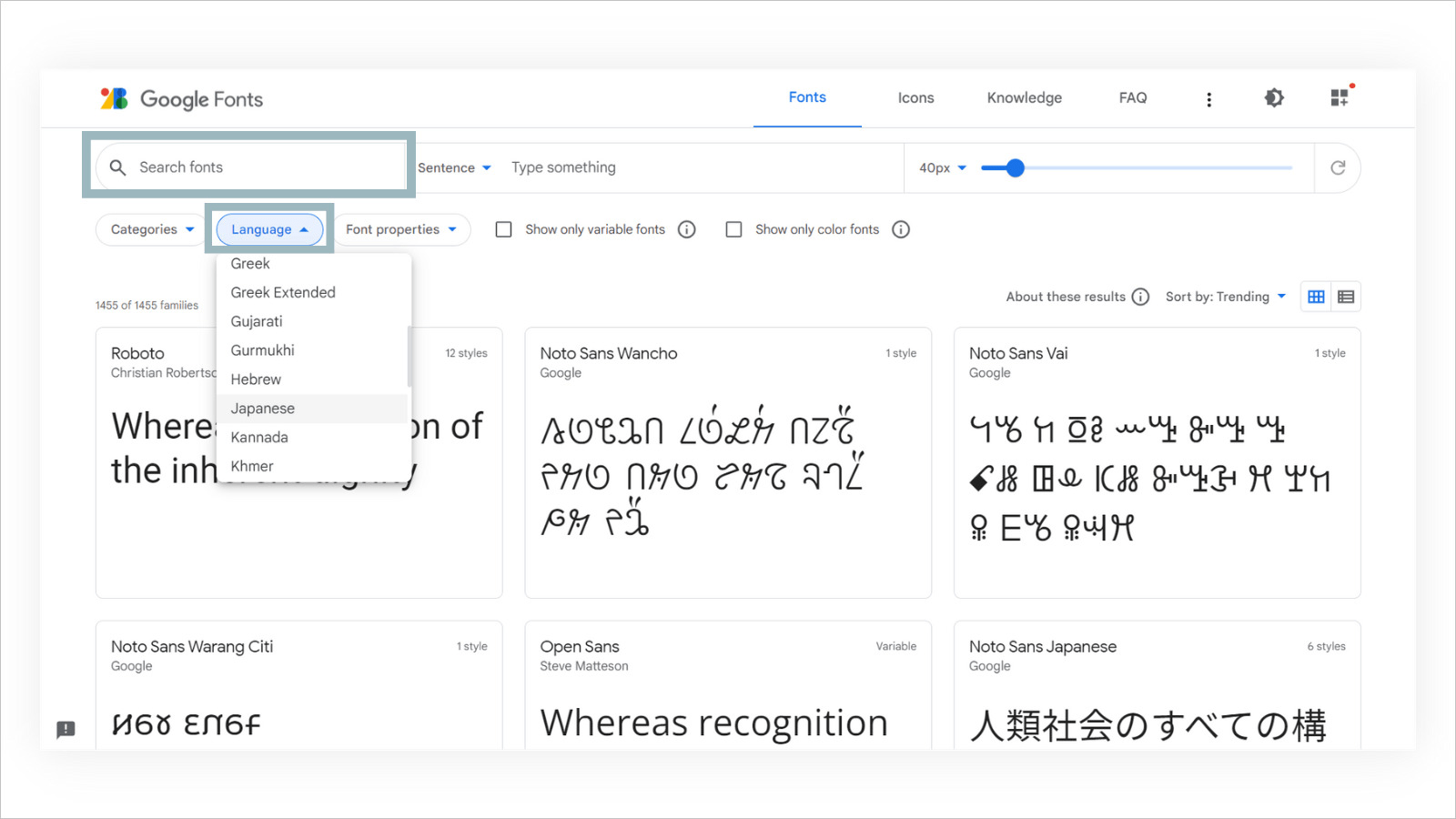Viewport: 1456px width, 819px height.
Task: Open the Noto Sans Wancho font card
Action: pos(728,462)
